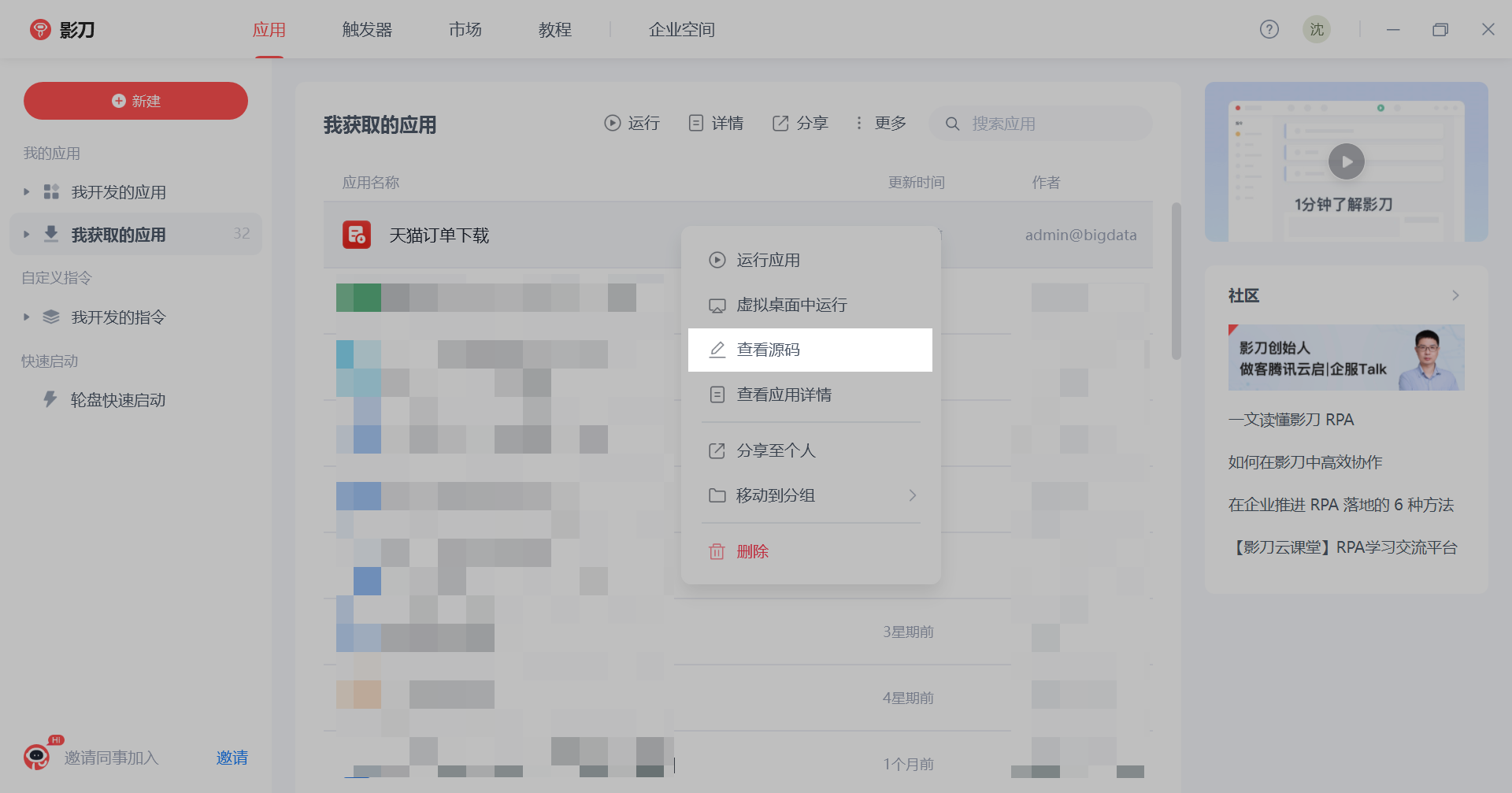Viewport: 1512px width, 793px height.
Task: Open the 更多 toolbar menu
Action: click(880, 123)
